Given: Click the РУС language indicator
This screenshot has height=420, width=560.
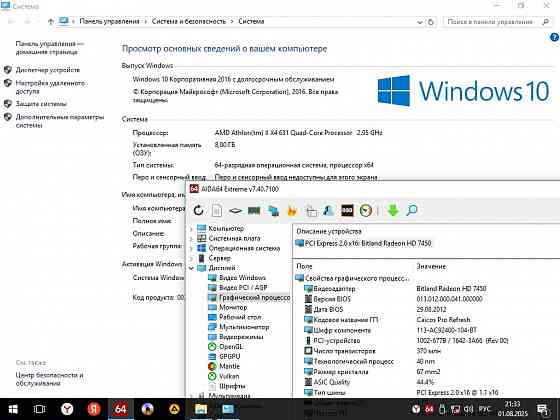Looking at the screenshot, I should tap(485, 409).
